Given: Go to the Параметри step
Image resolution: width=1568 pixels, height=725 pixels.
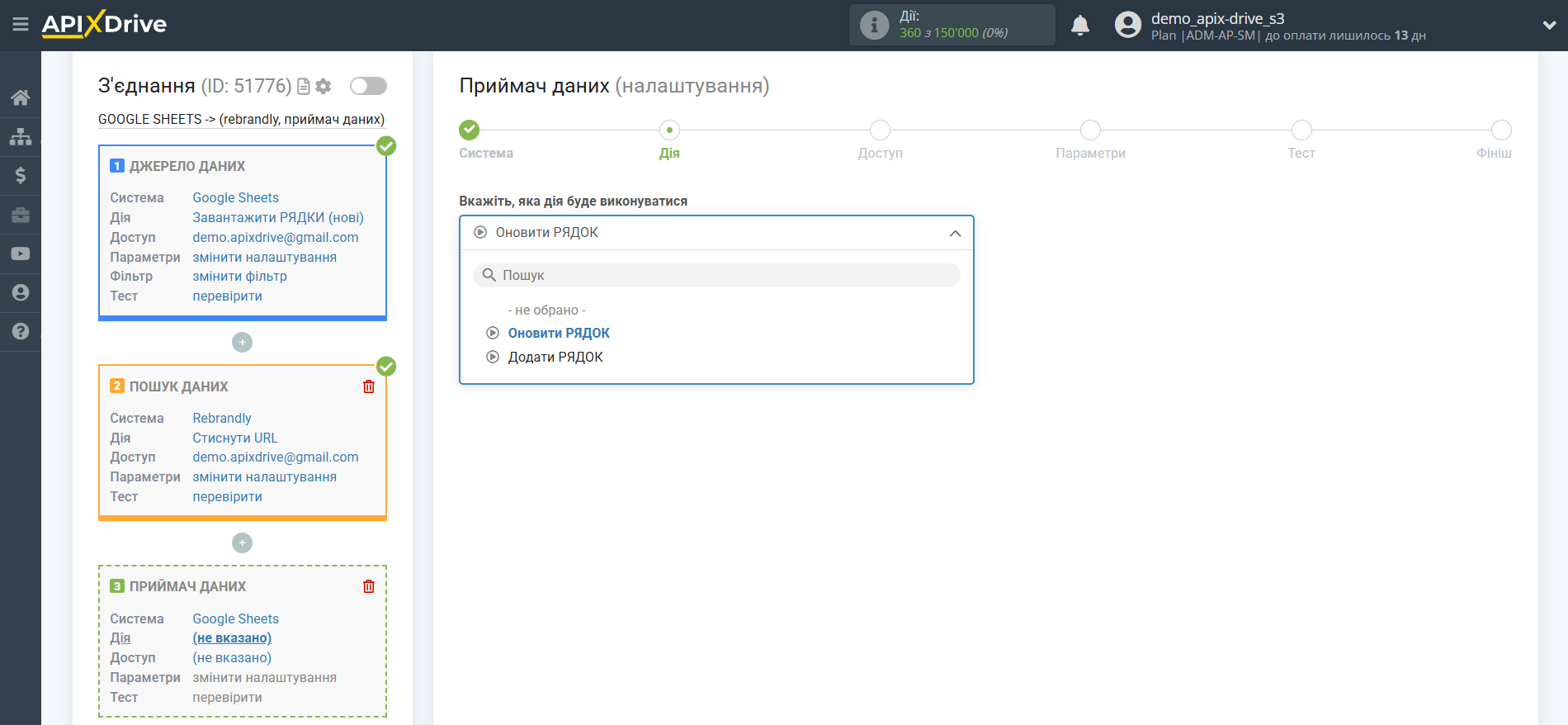Looking at the screenshot, I should point(1090,130).
